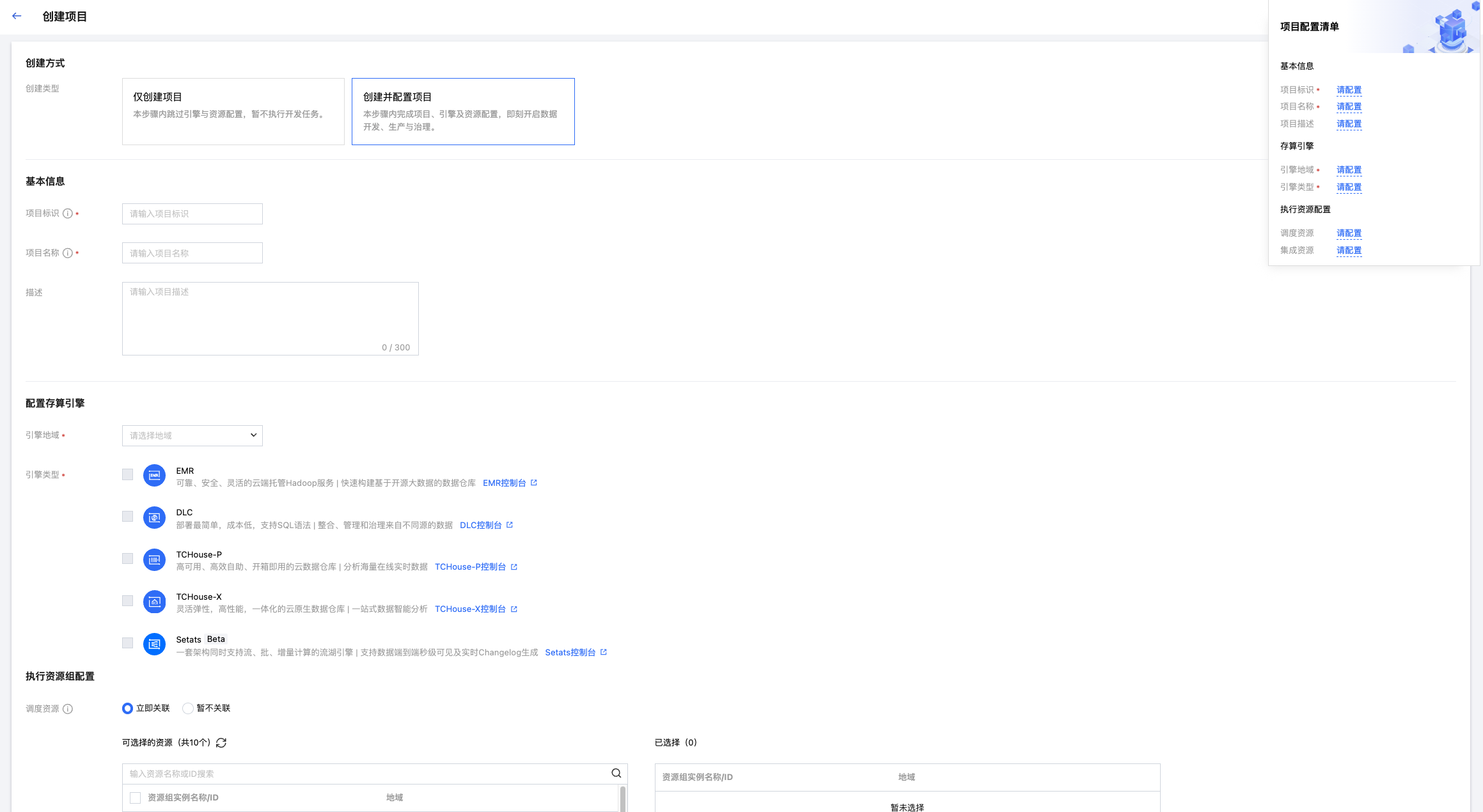Viewport: 1483px width, 812px height.
Task: Select the 暂不关联 radio option
Action: point(188,708)
